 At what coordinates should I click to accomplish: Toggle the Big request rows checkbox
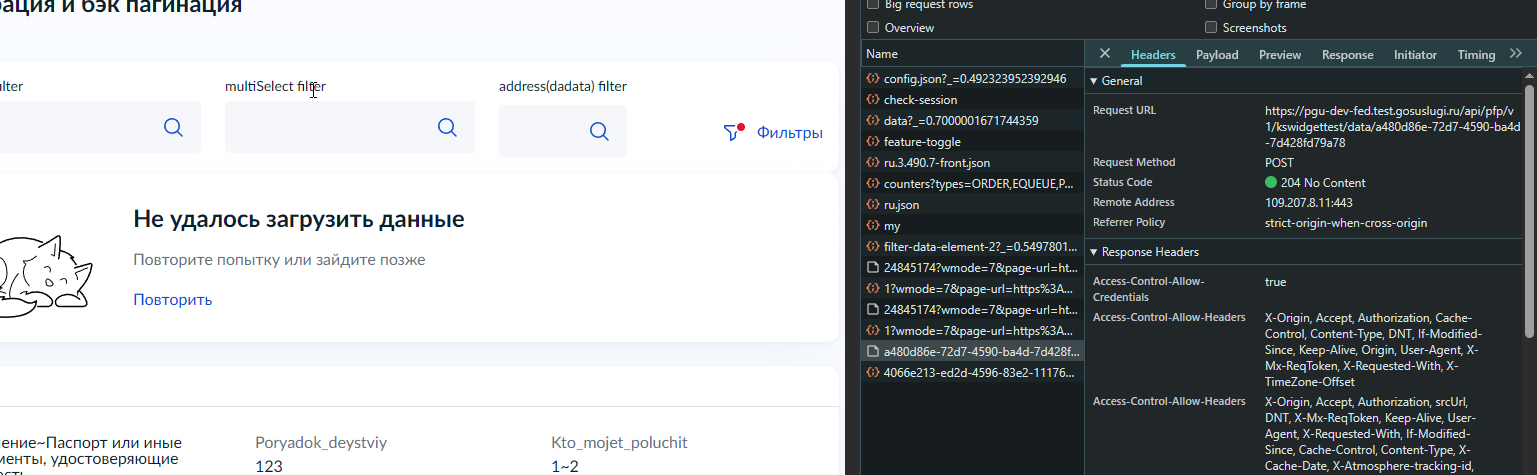pyautogui.click(x=873, y=5)
